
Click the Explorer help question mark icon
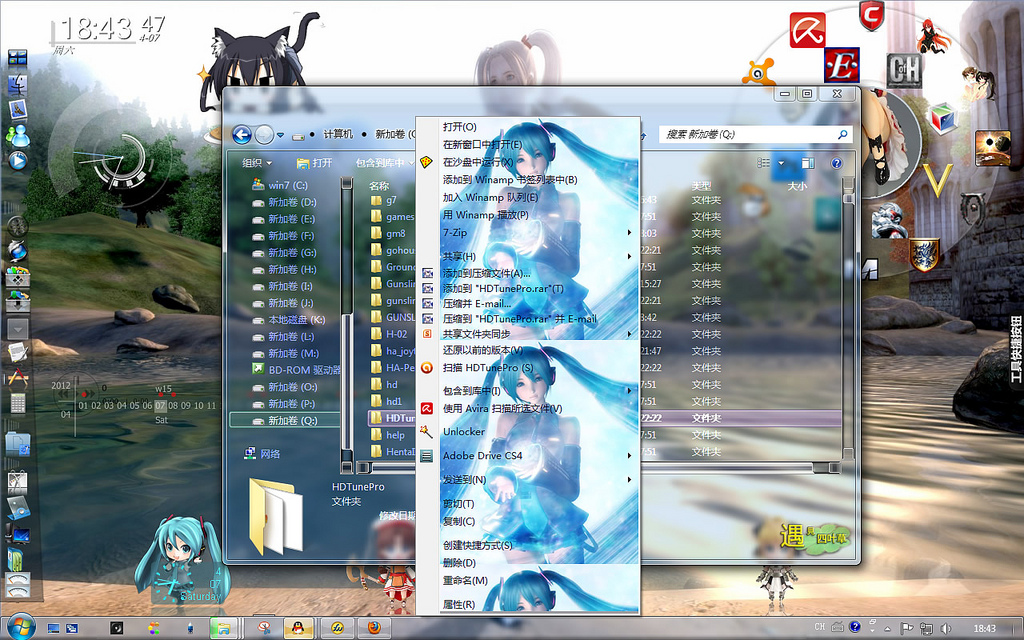[836, 163]
